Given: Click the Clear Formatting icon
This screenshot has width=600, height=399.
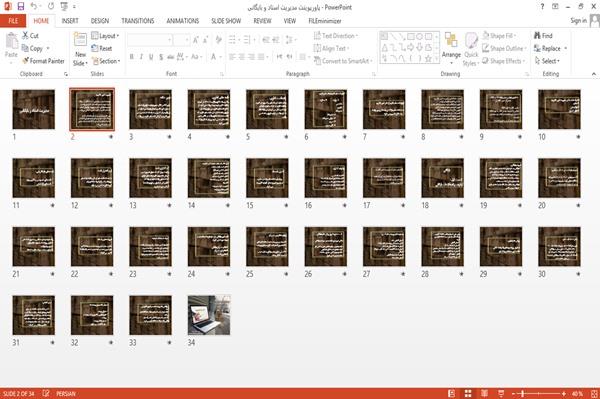Looking at the screenshot, I should click(x=218, y=40).
